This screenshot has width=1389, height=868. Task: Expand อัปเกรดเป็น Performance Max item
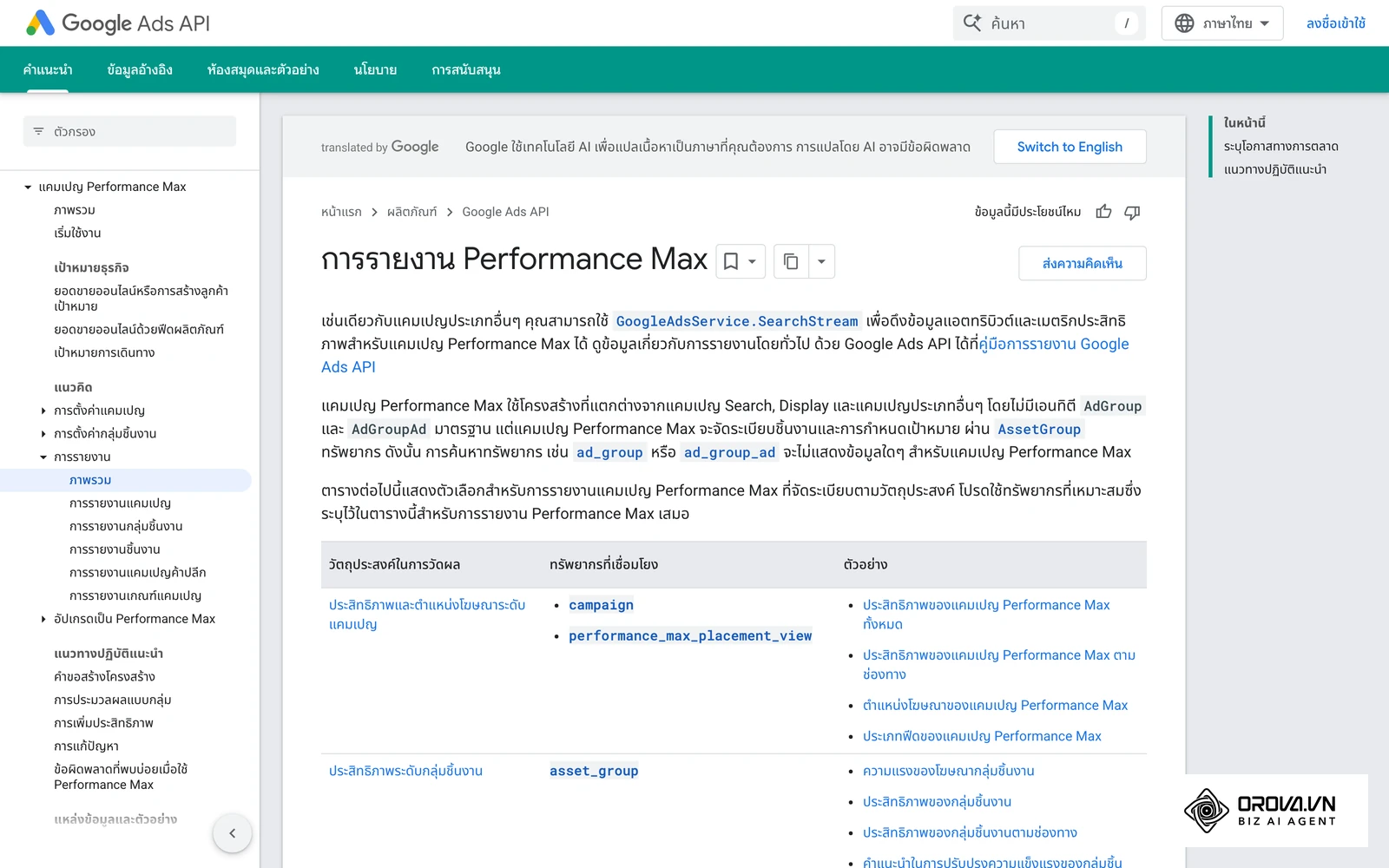pyautogui.click(x=43, y=619)
